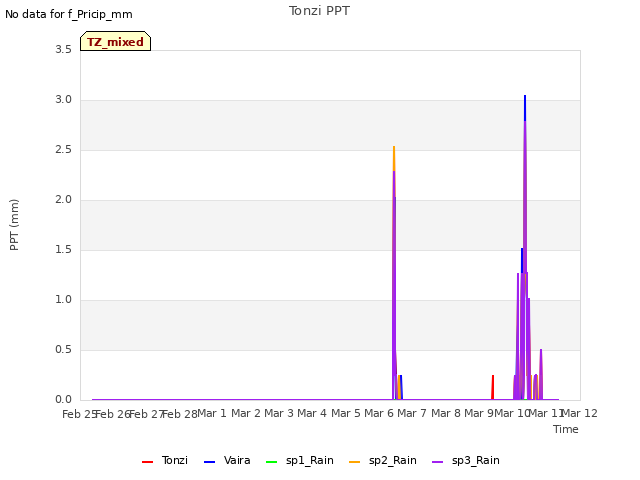Click the 2.5 y-axis tick label
This screenshot has width=640, height=480.
tap(63, 149)
